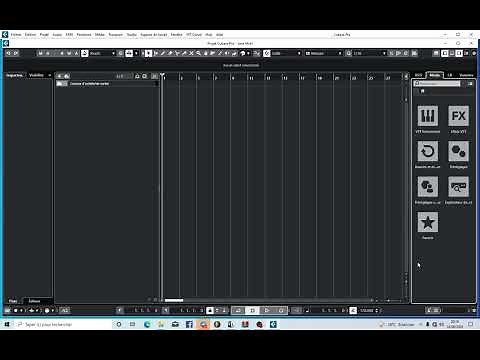The height and width of the screenshot is (360, 480).
Task: Toggle the metronome click button
Action: coord(430,310)
